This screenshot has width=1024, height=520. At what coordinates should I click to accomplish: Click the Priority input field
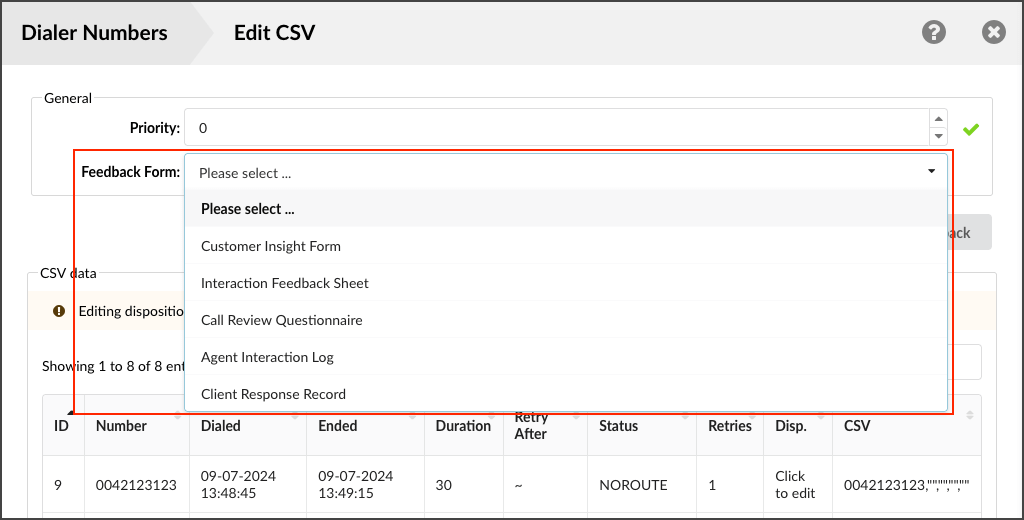[x=557, y=127]
